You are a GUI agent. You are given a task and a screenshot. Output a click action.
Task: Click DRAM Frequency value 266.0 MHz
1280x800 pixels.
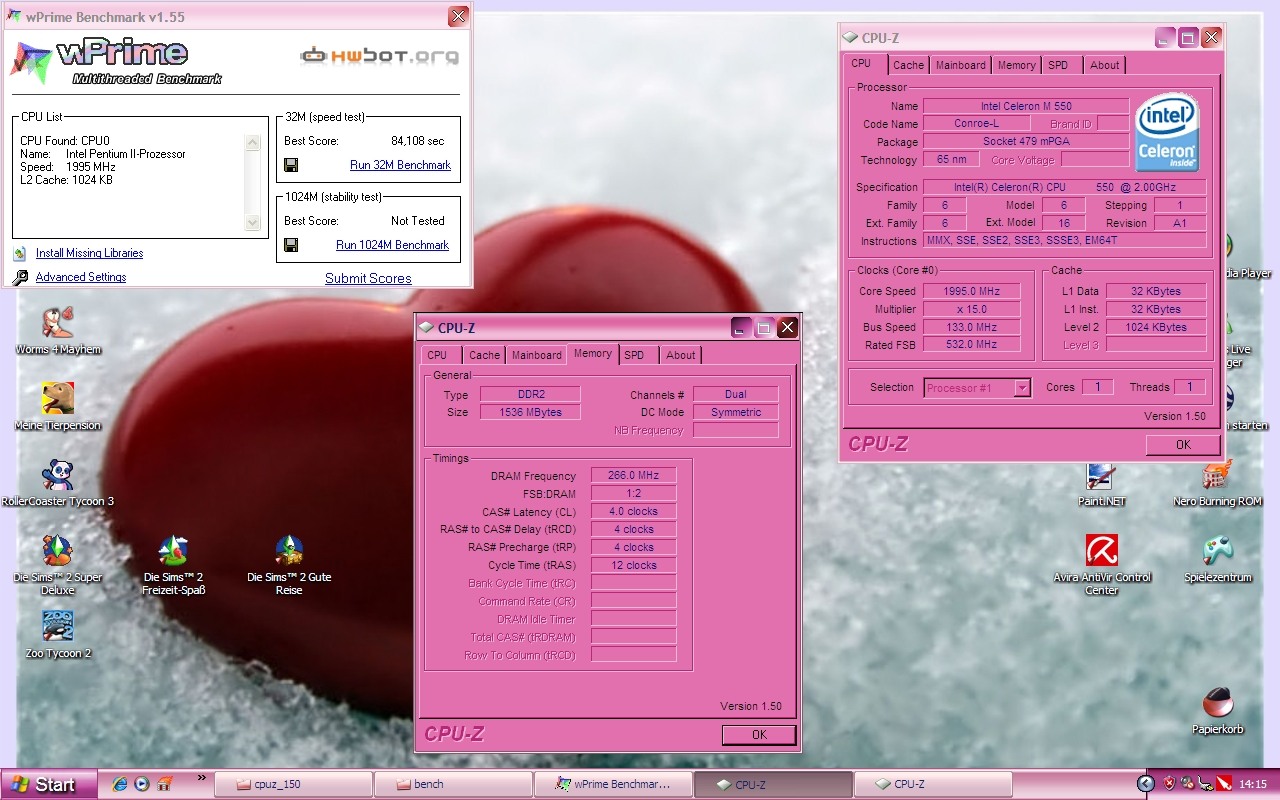pyautogui.click(x=633, y=476)
